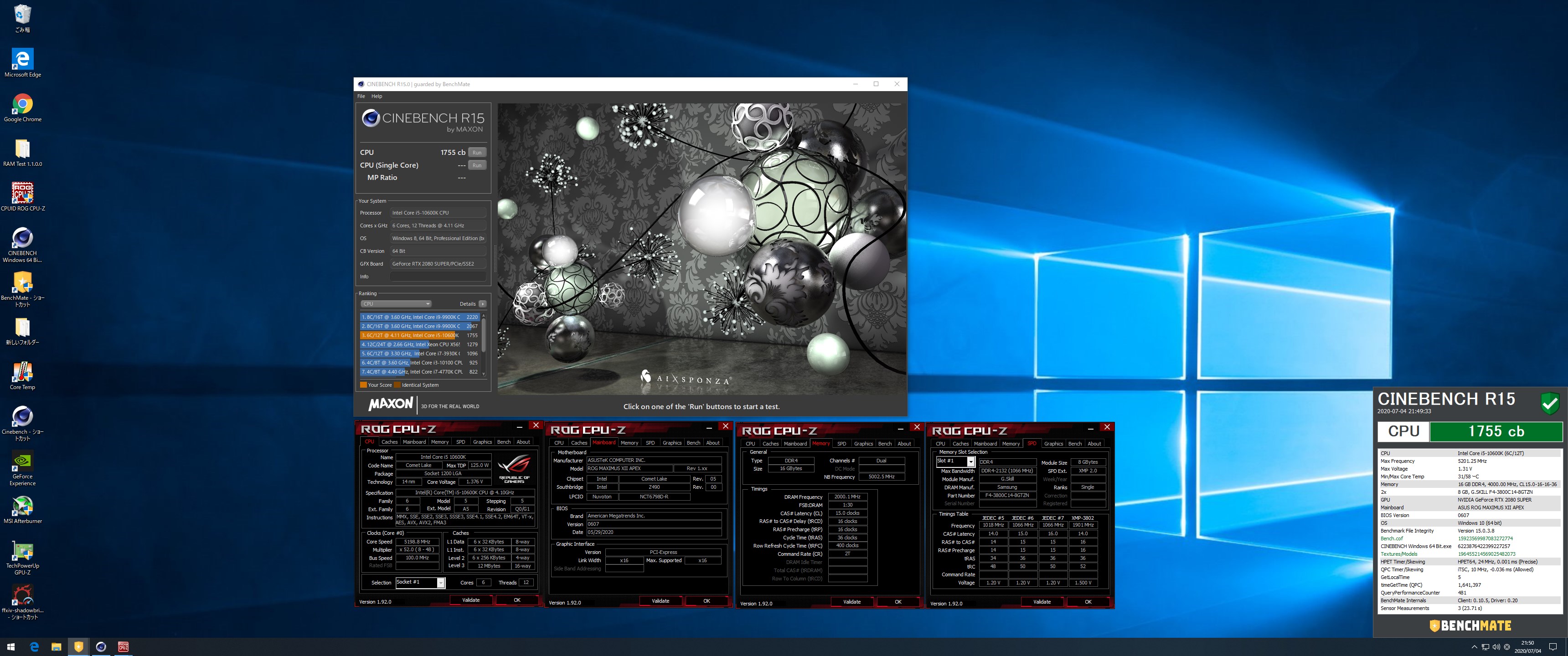Select ranking entry Core i3-10100 scoring 925
Image resolution: width=1568 pixels, height=656 pixels.
coord(420,363)
